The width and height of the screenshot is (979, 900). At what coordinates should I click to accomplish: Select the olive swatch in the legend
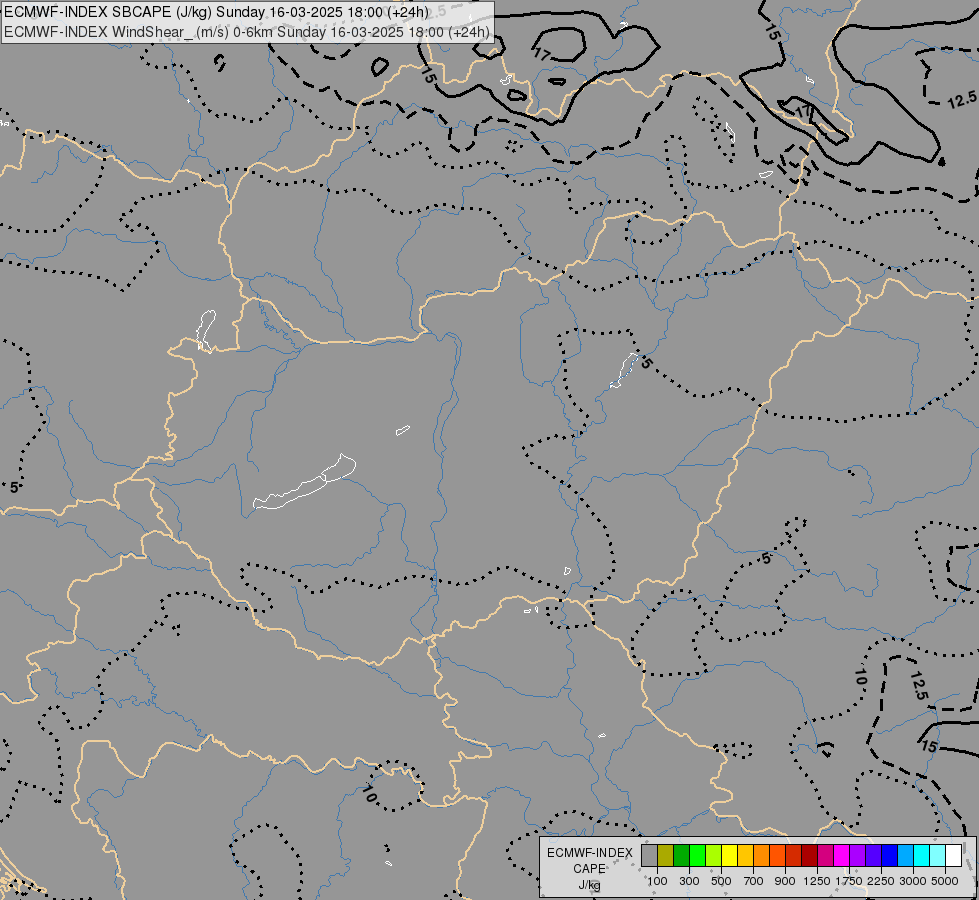point(666,855)
